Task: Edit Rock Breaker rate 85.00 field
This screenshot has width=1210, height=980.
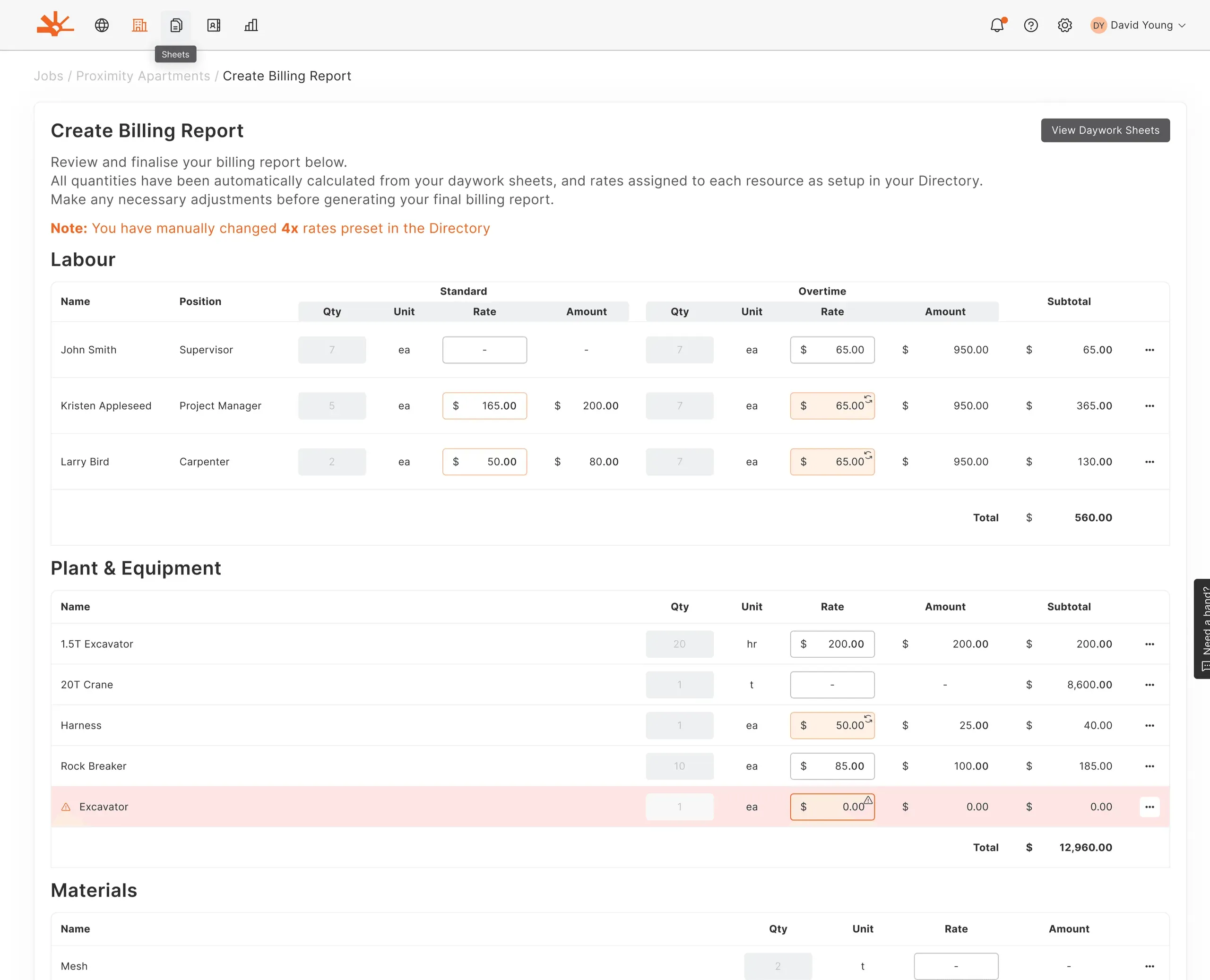Action: click(832, 766)
